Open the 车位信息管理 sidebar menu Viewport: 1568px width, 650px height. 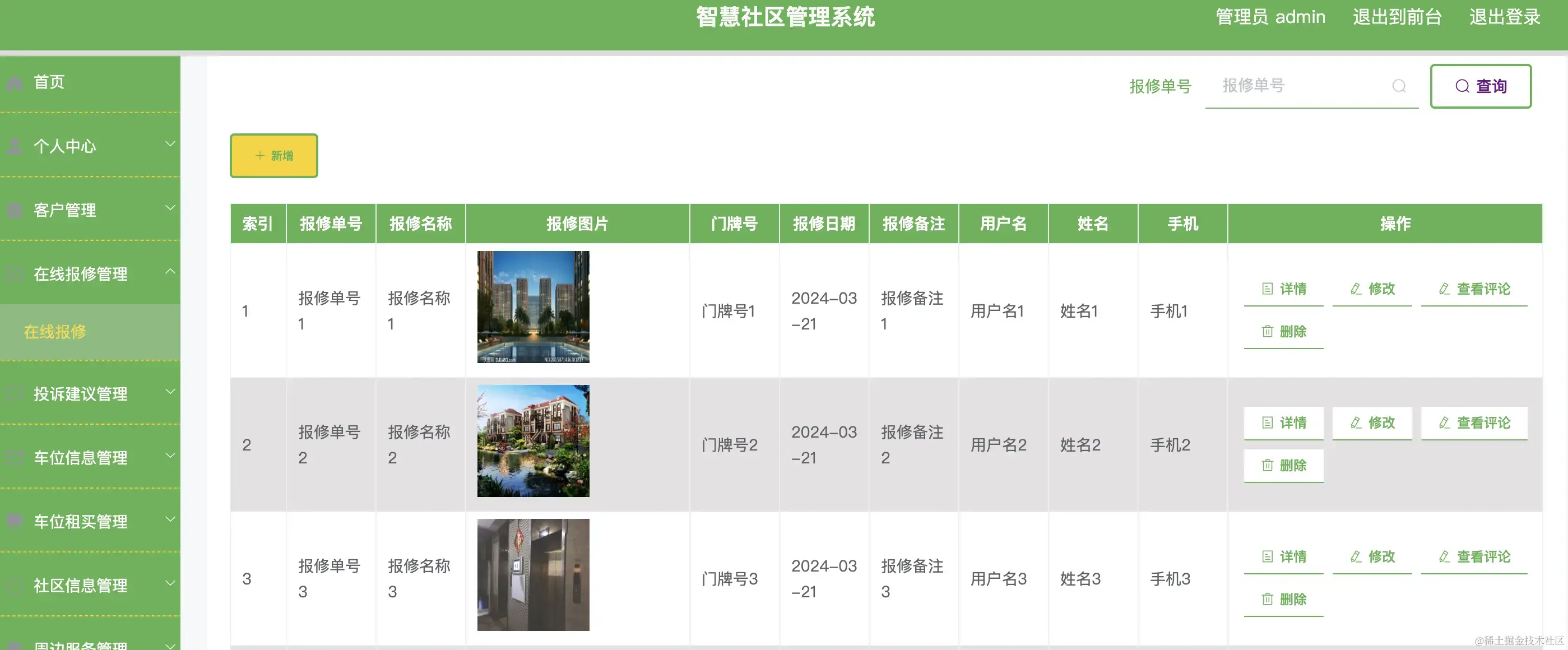pyautogui.click(x=90, y=458)
